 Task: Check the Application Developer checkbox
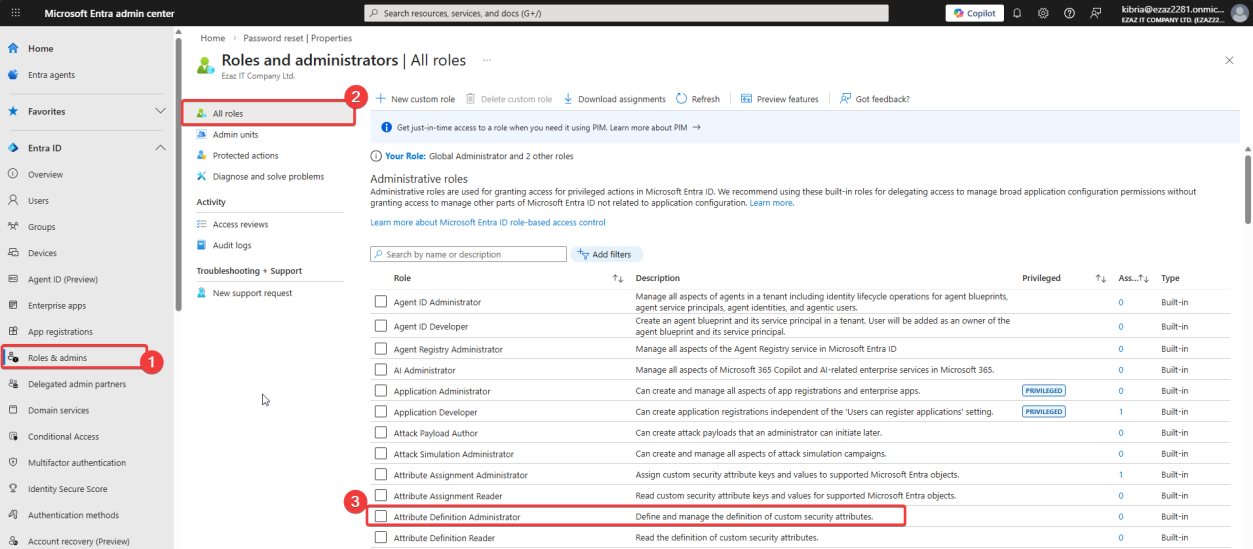(380, 412)
